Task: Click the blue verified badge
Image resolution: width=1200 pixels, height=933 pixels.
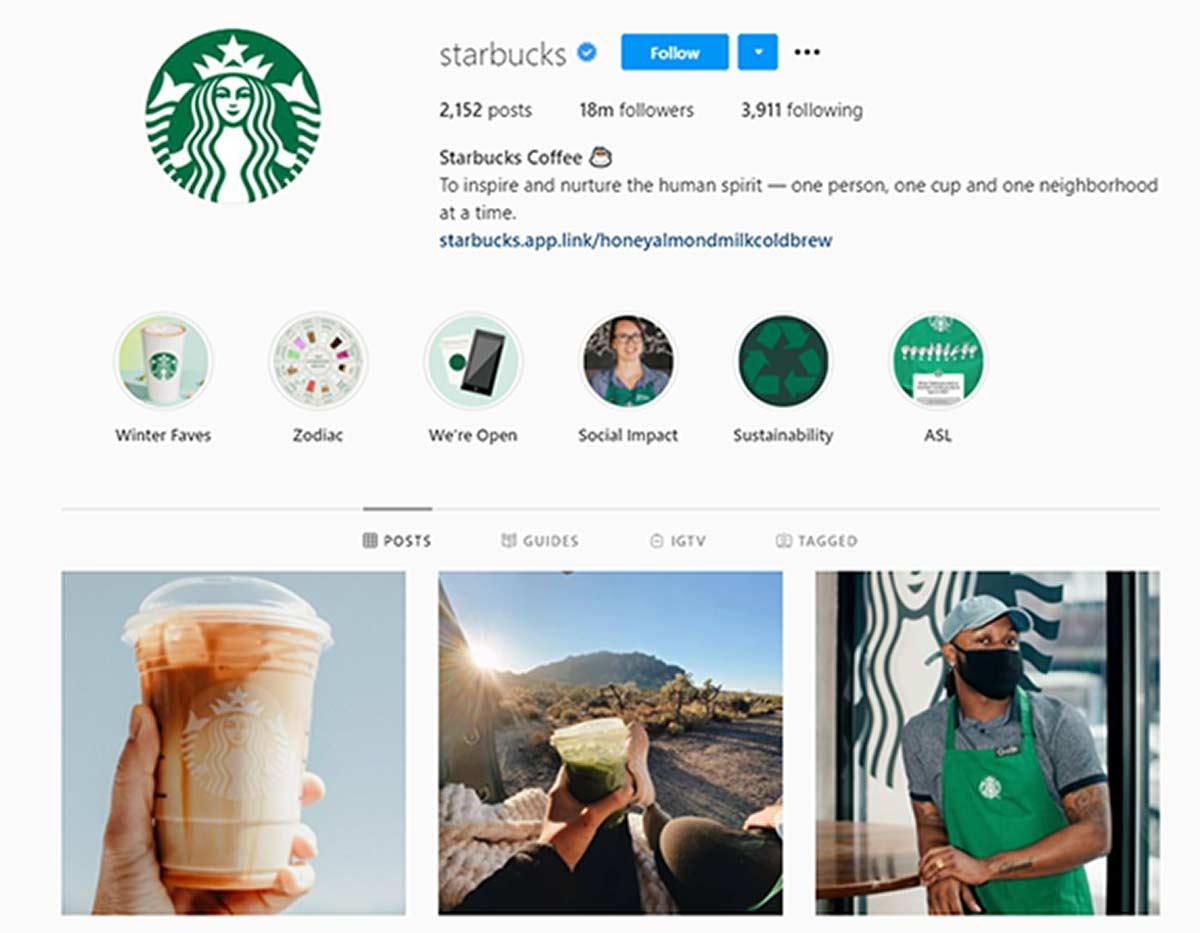Action: click(x=588, y=53)
